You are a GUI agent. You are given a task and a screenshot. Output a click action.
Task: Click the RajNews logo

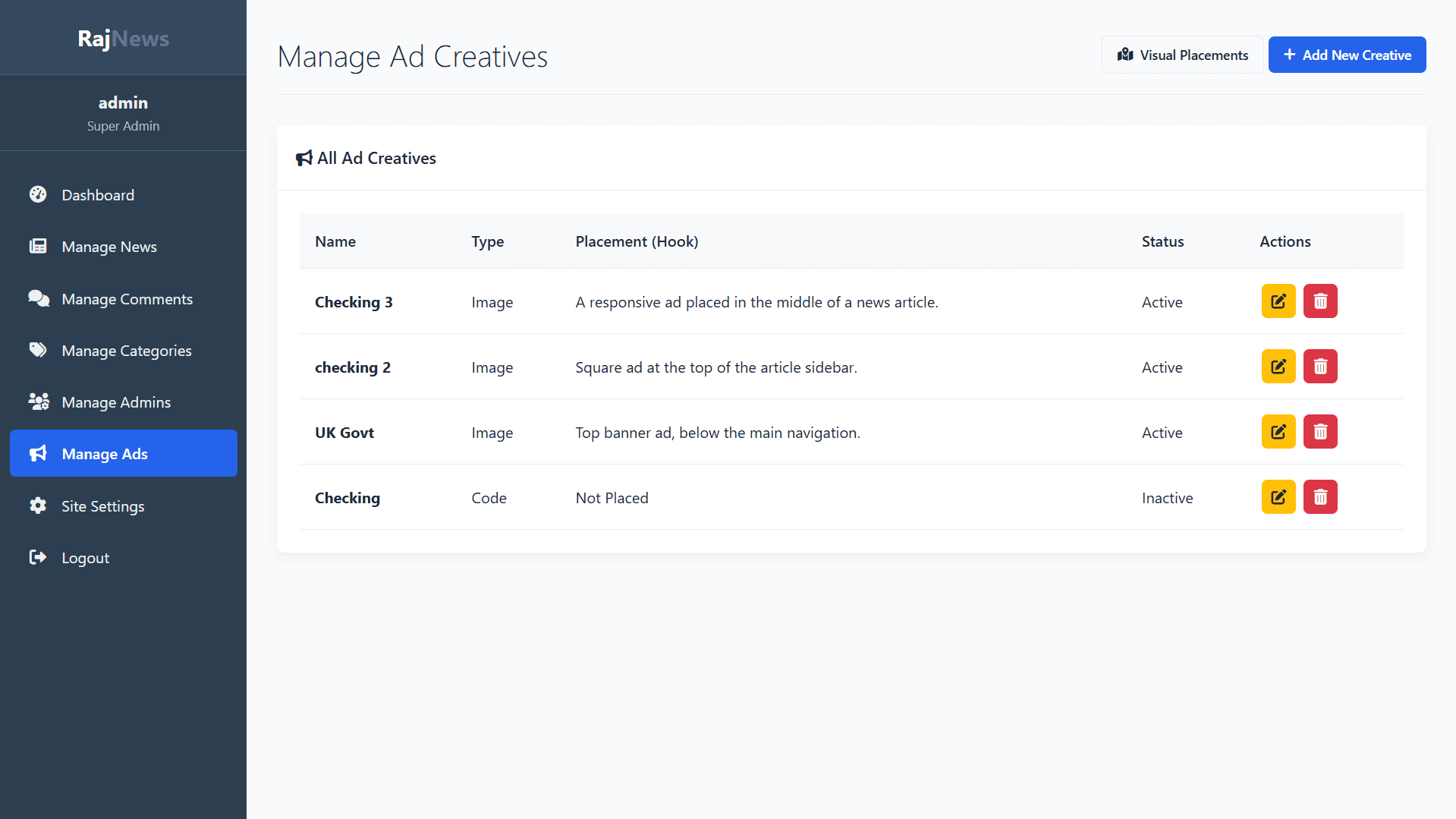pyautogui.click(x=123, y=39)
